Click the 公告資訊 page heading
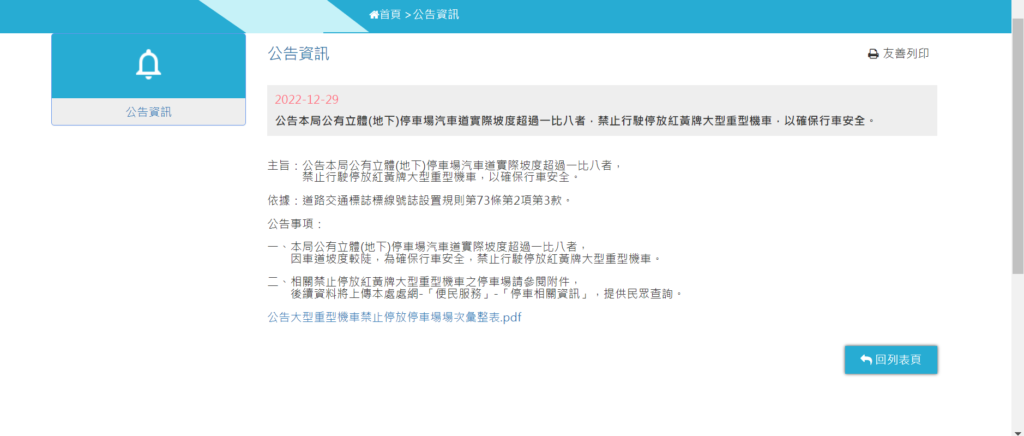 coord(298,54)
